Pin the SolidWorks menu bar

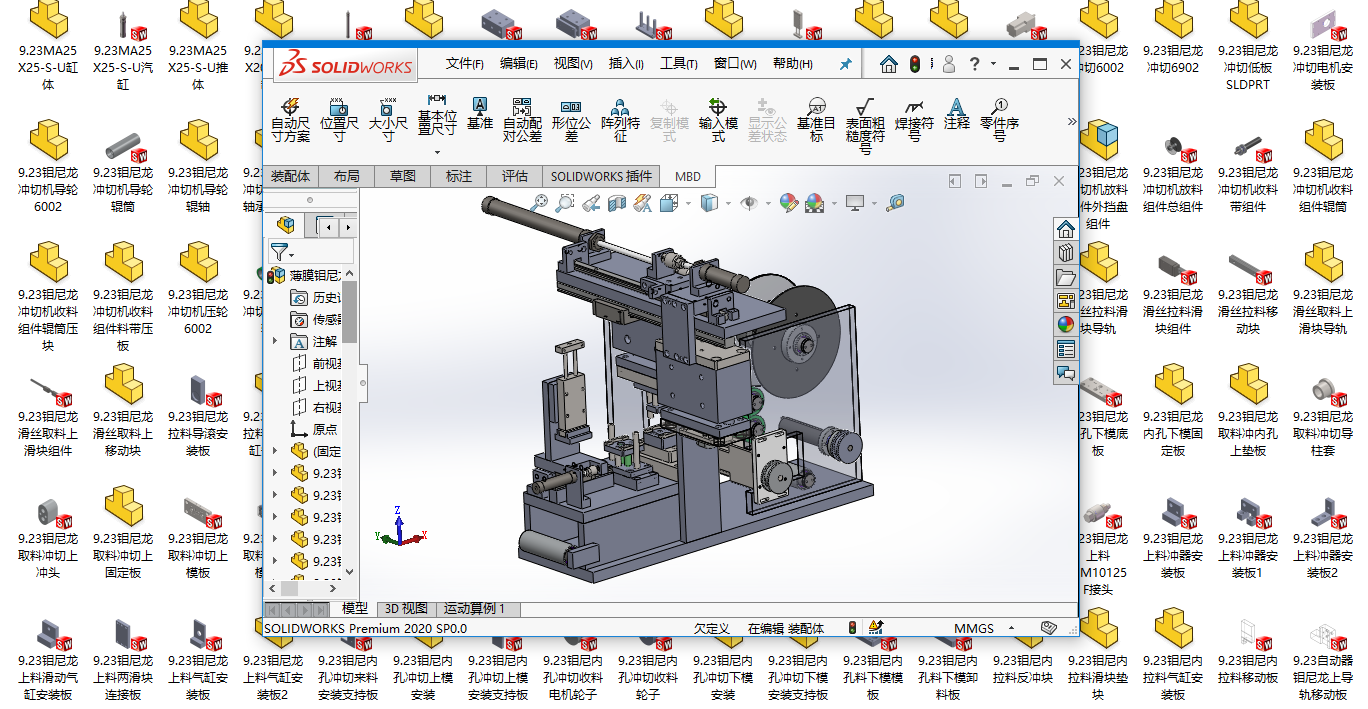click(845, 64)
